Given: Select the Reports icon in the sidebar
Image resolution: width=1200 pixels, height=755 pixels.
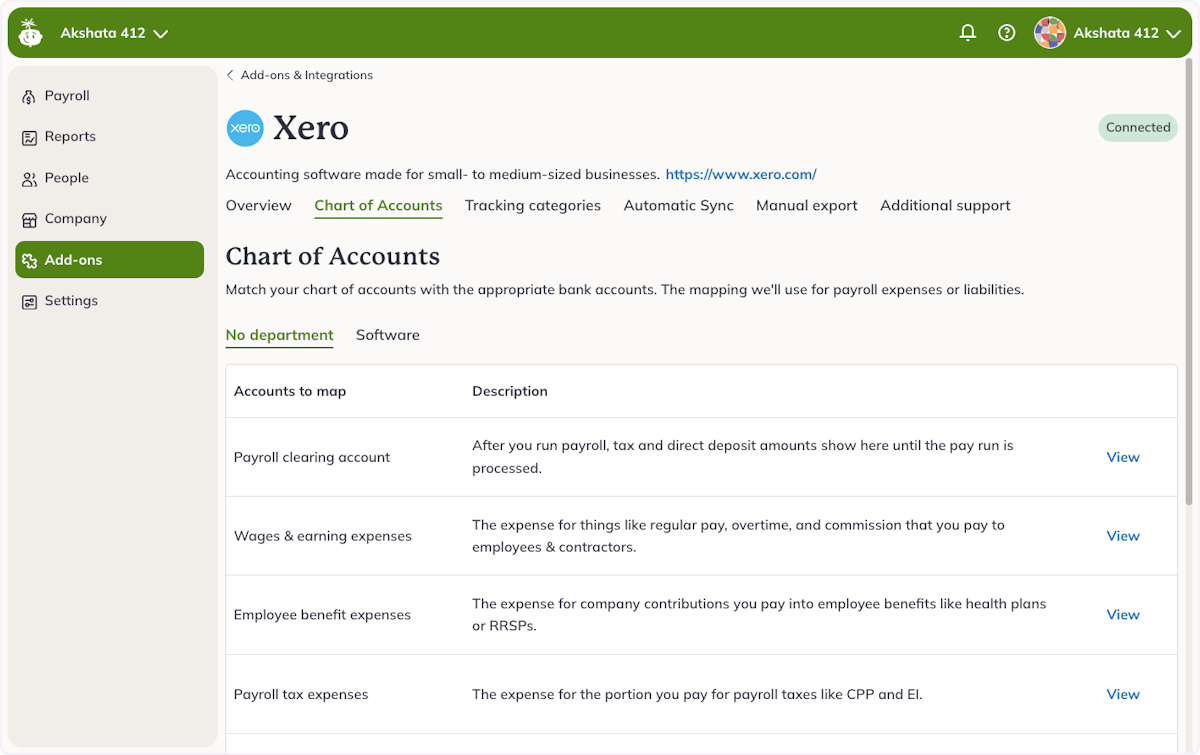Looking at the screenshot, I should (27, 136).
